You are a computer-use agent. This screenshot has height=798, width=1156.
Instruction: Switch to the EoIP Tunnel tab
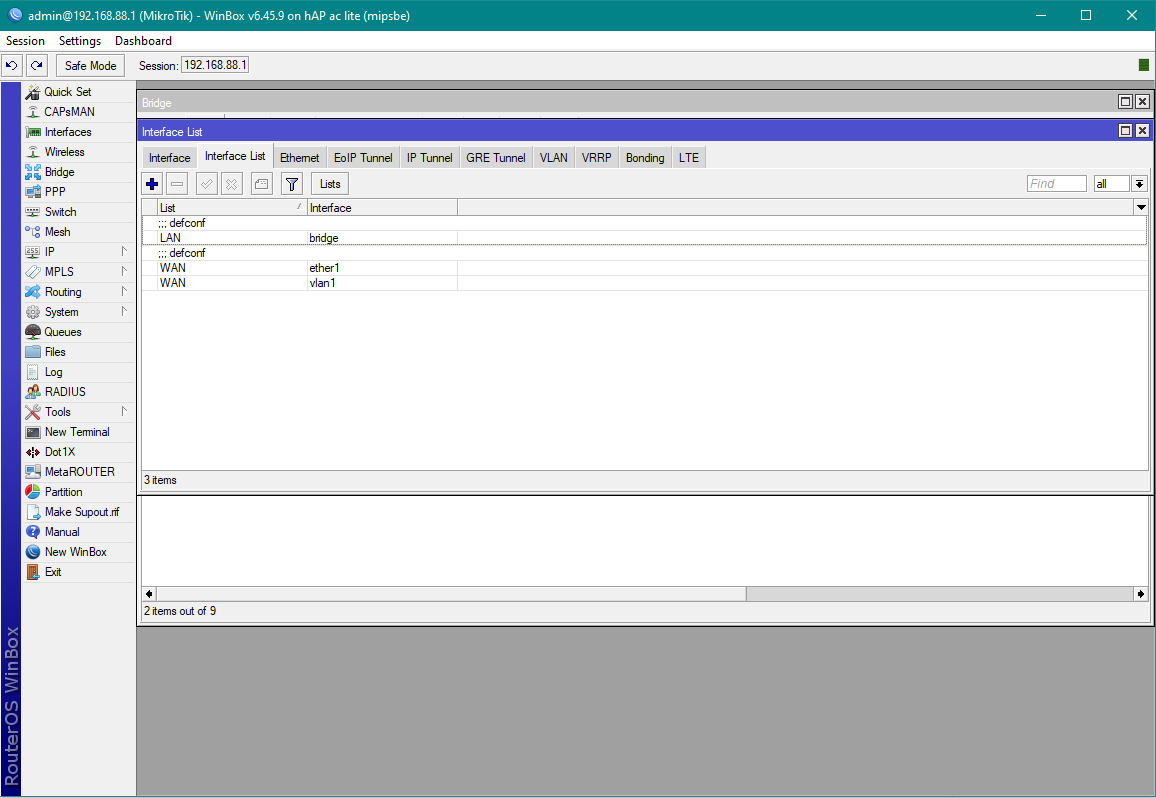[x=363, y=158]
